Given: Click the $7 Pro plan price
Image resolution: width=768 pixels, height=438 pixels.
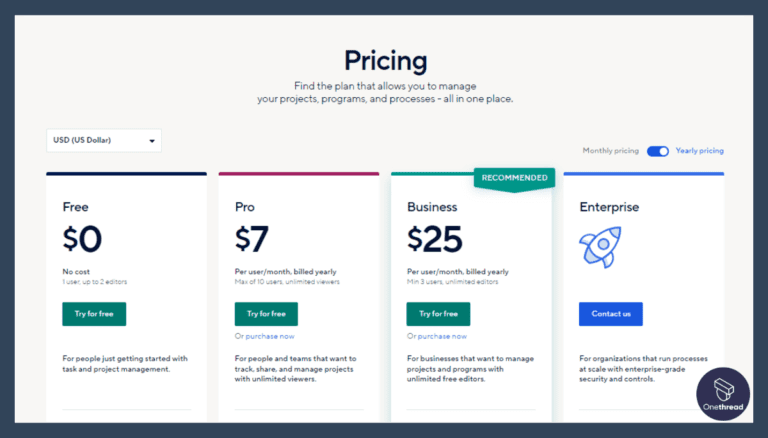Looking at the screenshot, I should 252,240.
